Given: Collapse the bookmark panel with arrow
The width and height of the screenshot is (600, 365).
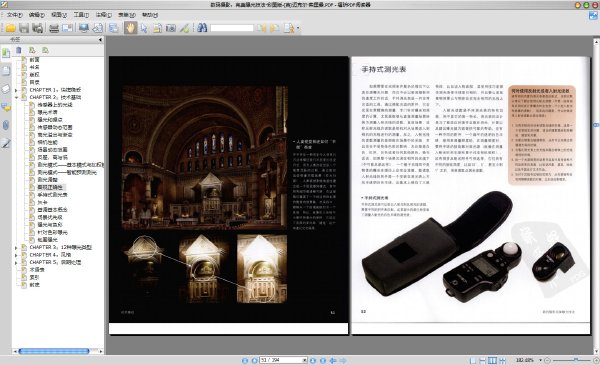Looking at the screenshot, I should click(100, 39).
